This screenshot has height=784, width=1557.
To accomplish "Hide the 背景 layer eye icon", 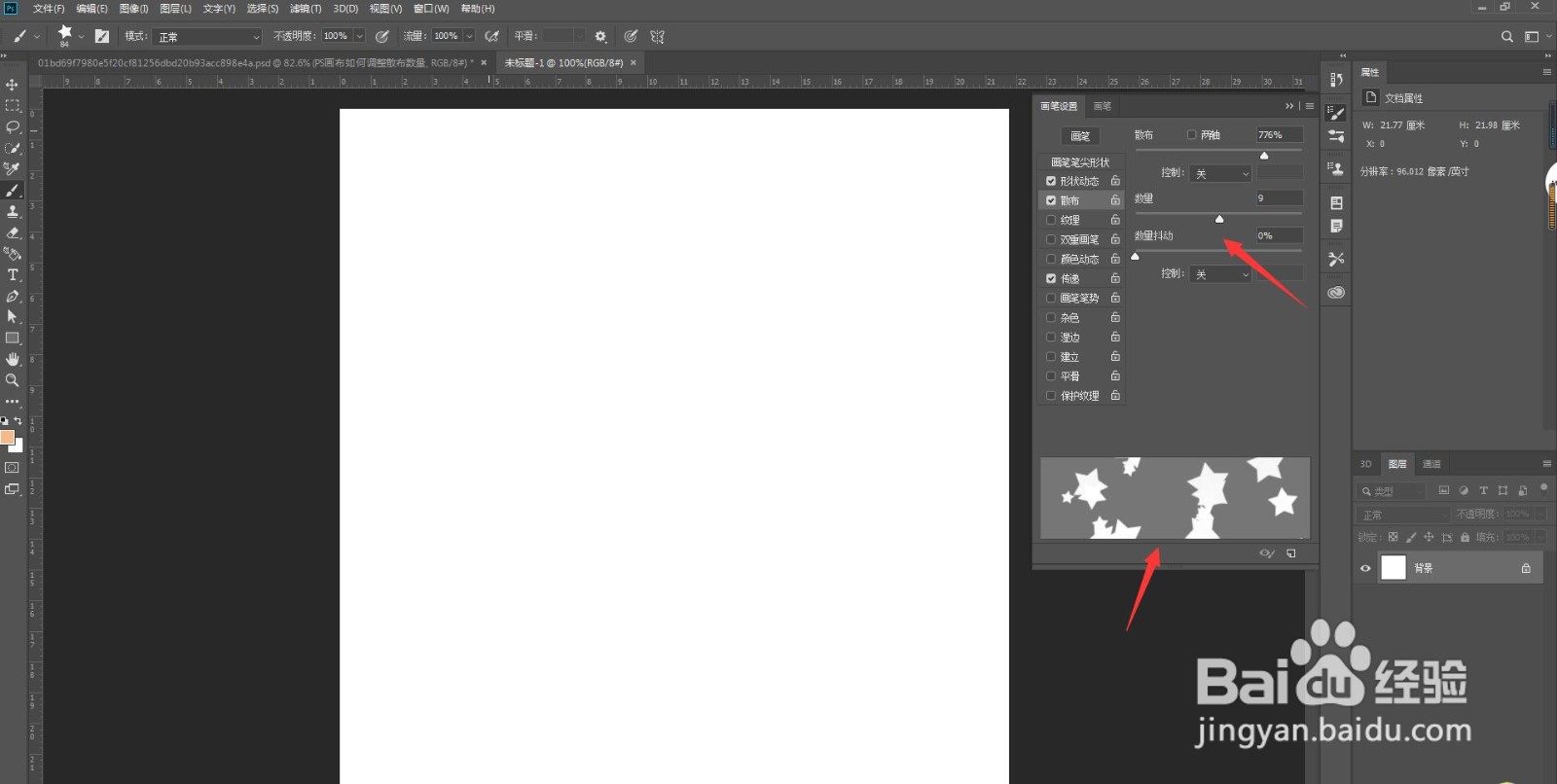I will 1365,568.
